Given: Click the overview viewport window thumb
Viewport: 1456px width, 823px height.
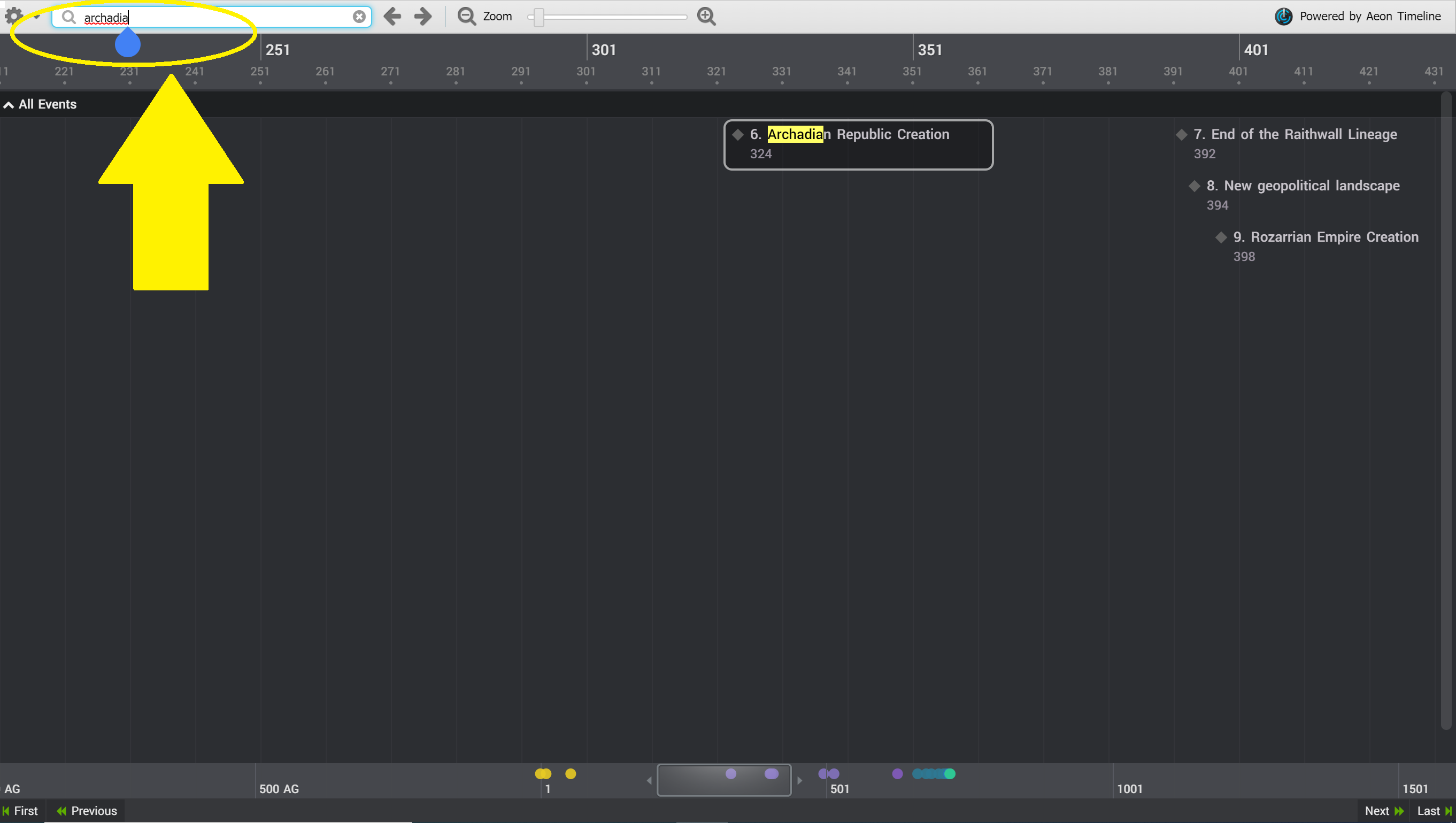Looking at the screenshot, I should click(x=723, y=780).
